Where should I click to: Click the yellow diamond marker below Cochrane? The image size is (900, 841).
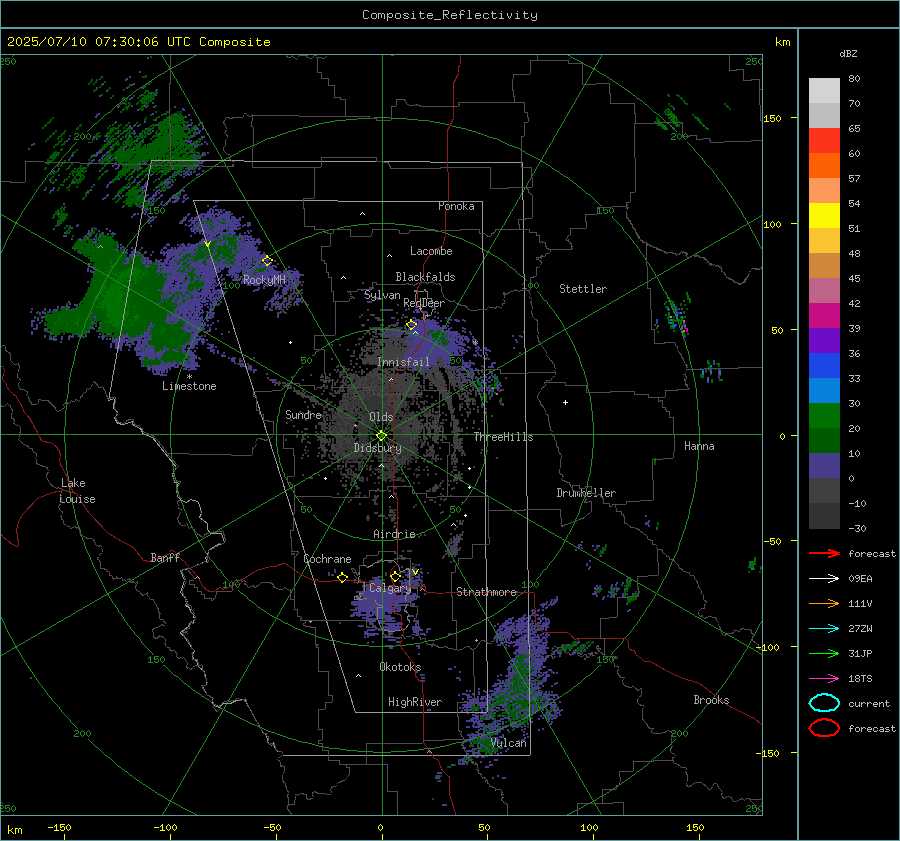[342, 577]
